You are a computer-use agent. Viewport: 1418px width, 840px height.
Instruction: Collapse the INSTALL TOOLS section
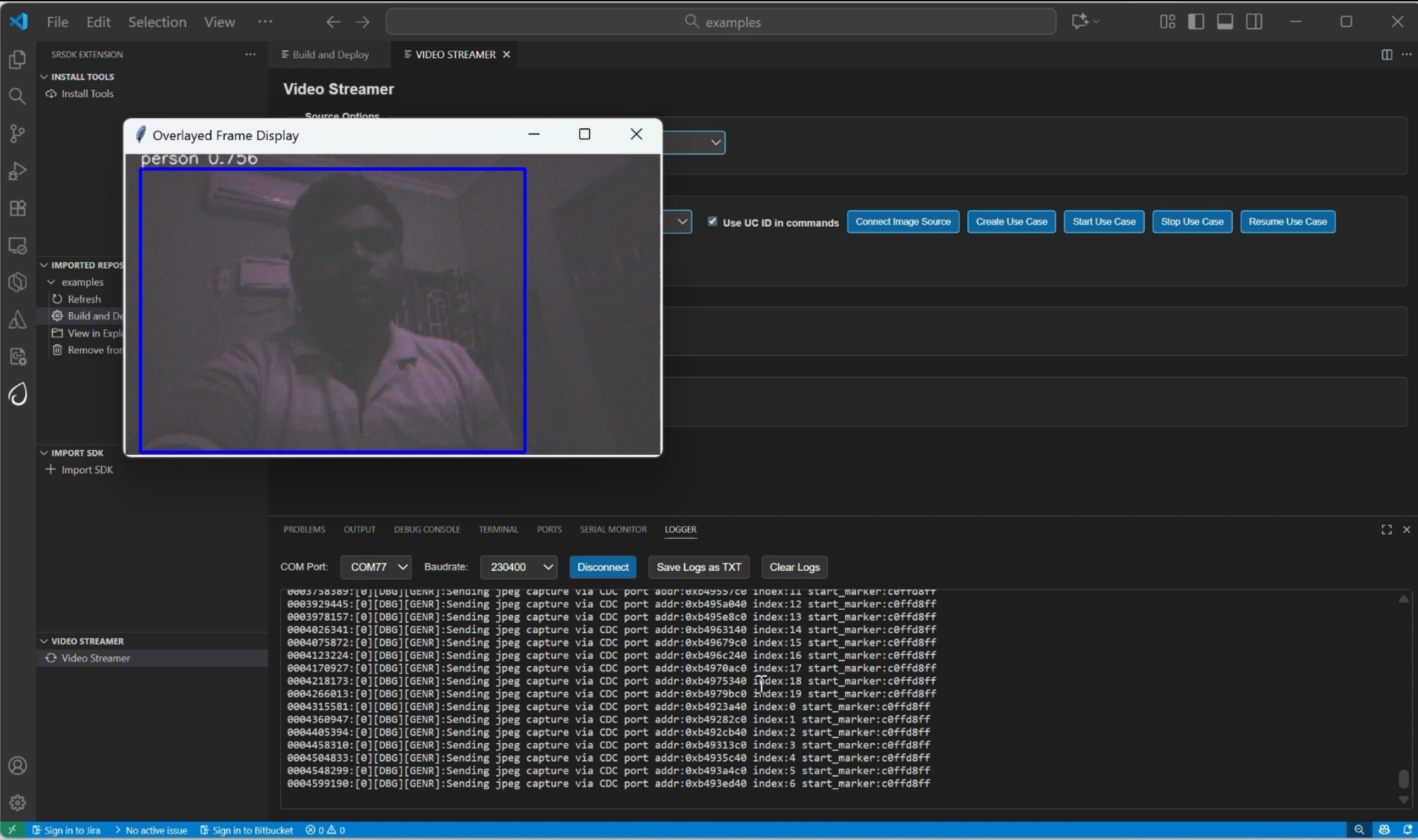tap(82, 76)
